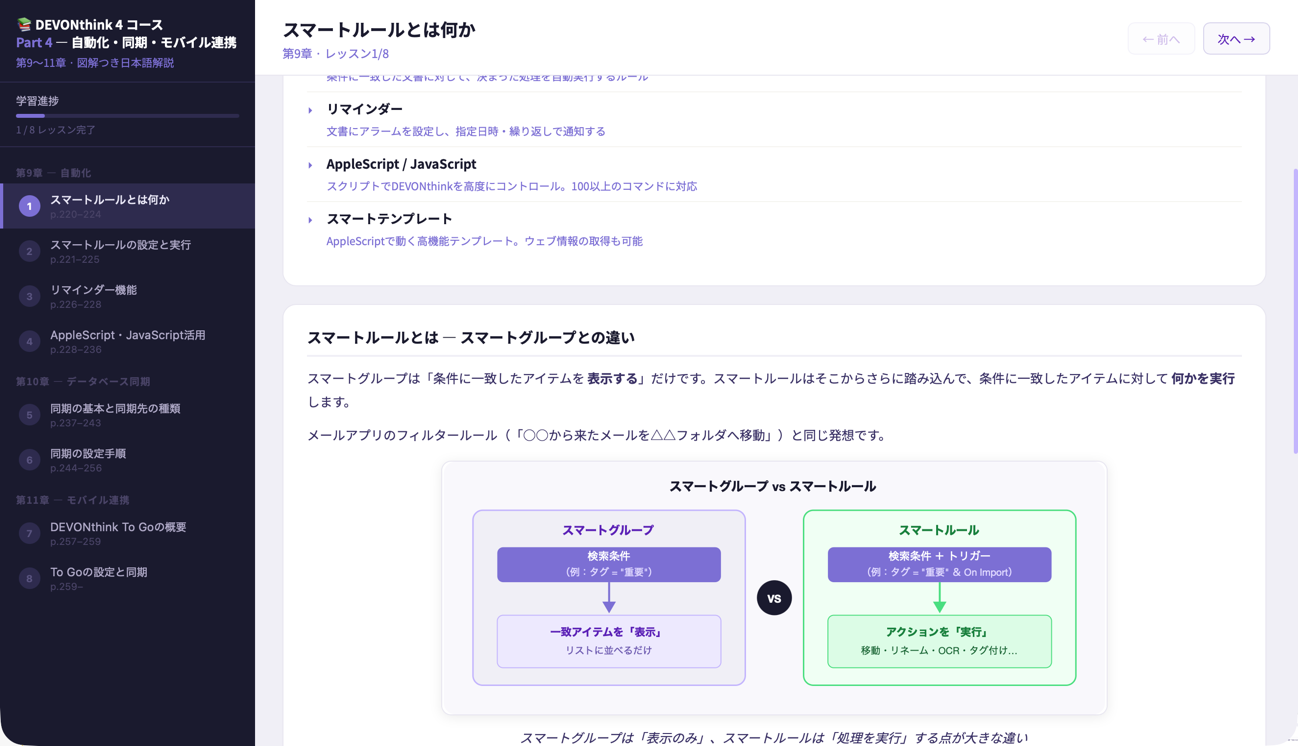Click the books icon beside DEVONthink 4 コース
This screenshot has height=746, width=1298.
pyautogui.click(x=24, y=25)
